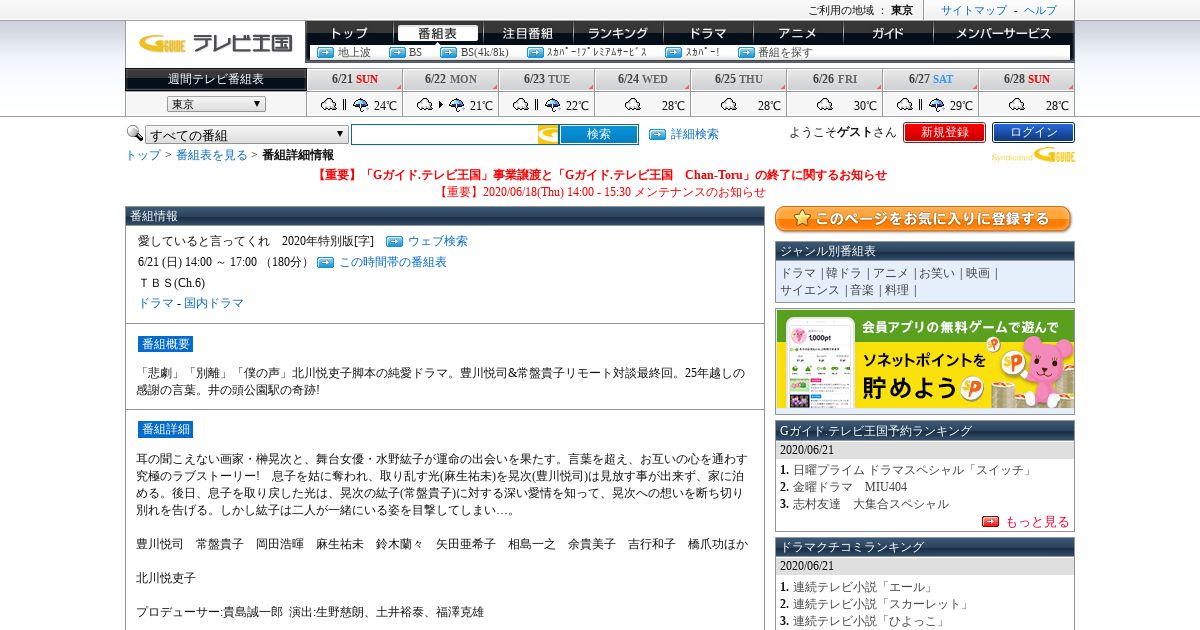Open the ヘルプ link

(1040, 10)
